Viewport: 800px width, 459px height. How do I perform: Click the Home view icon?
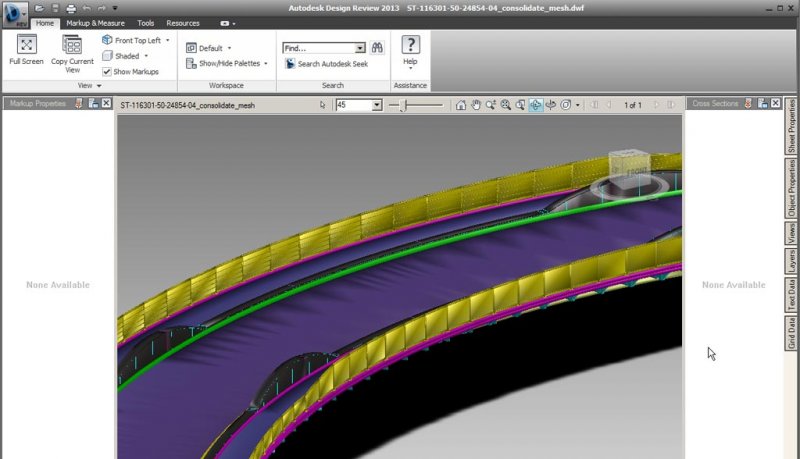(x=460, y=104)
